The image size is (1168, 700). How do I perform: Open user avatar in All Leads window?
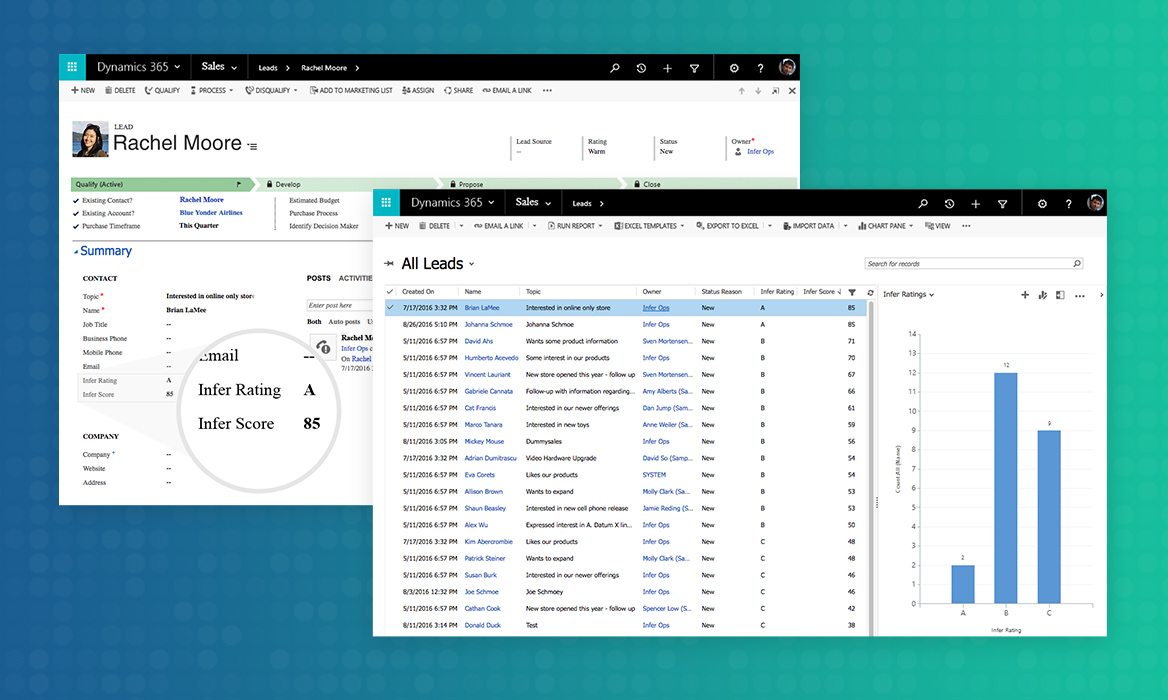click(1095, 203)
